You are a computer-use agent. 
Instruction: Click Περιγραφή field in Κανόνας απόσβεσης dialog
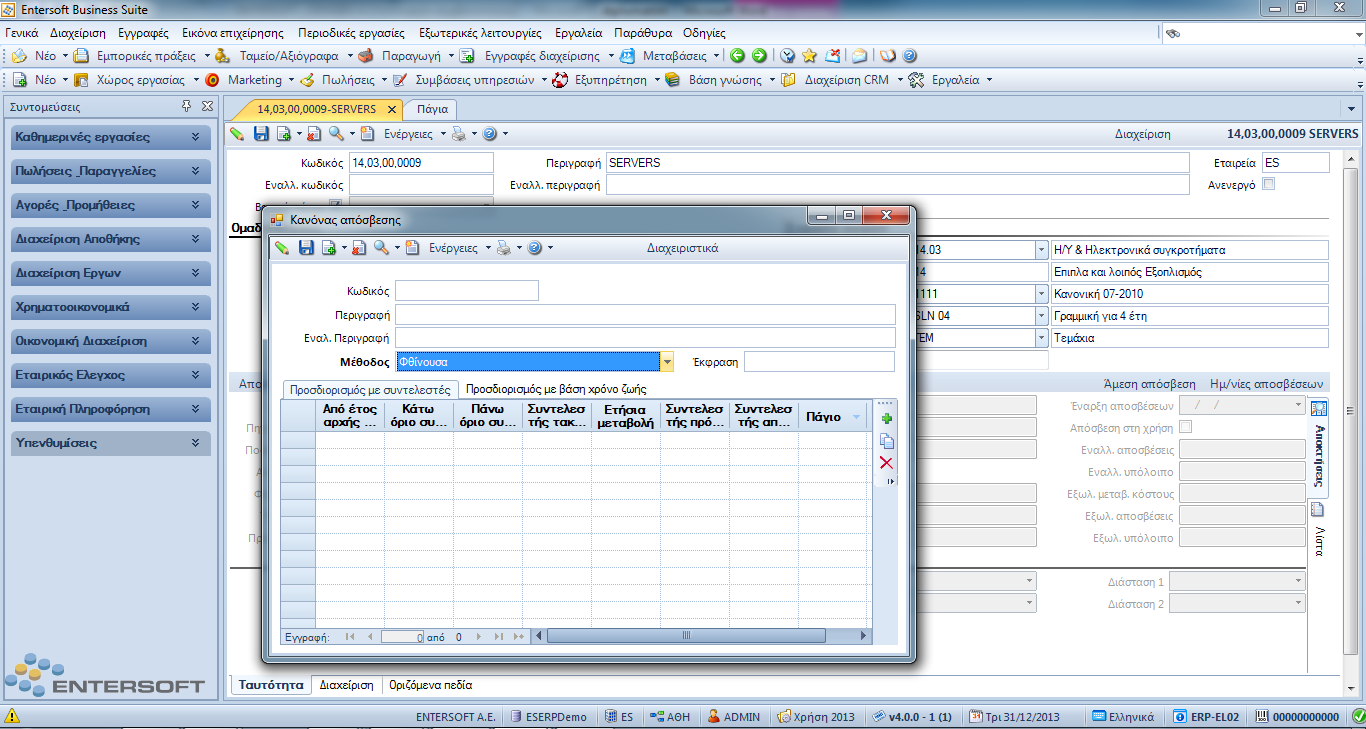645,315
